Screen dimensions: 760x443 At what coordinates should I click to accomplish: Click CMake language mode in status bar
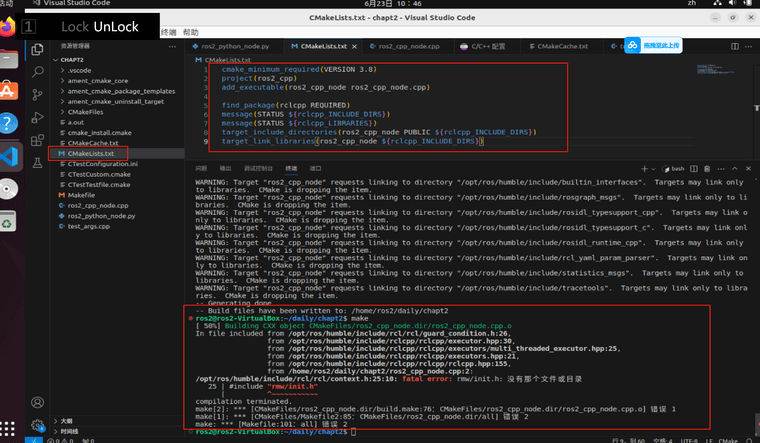click(728, 441)
